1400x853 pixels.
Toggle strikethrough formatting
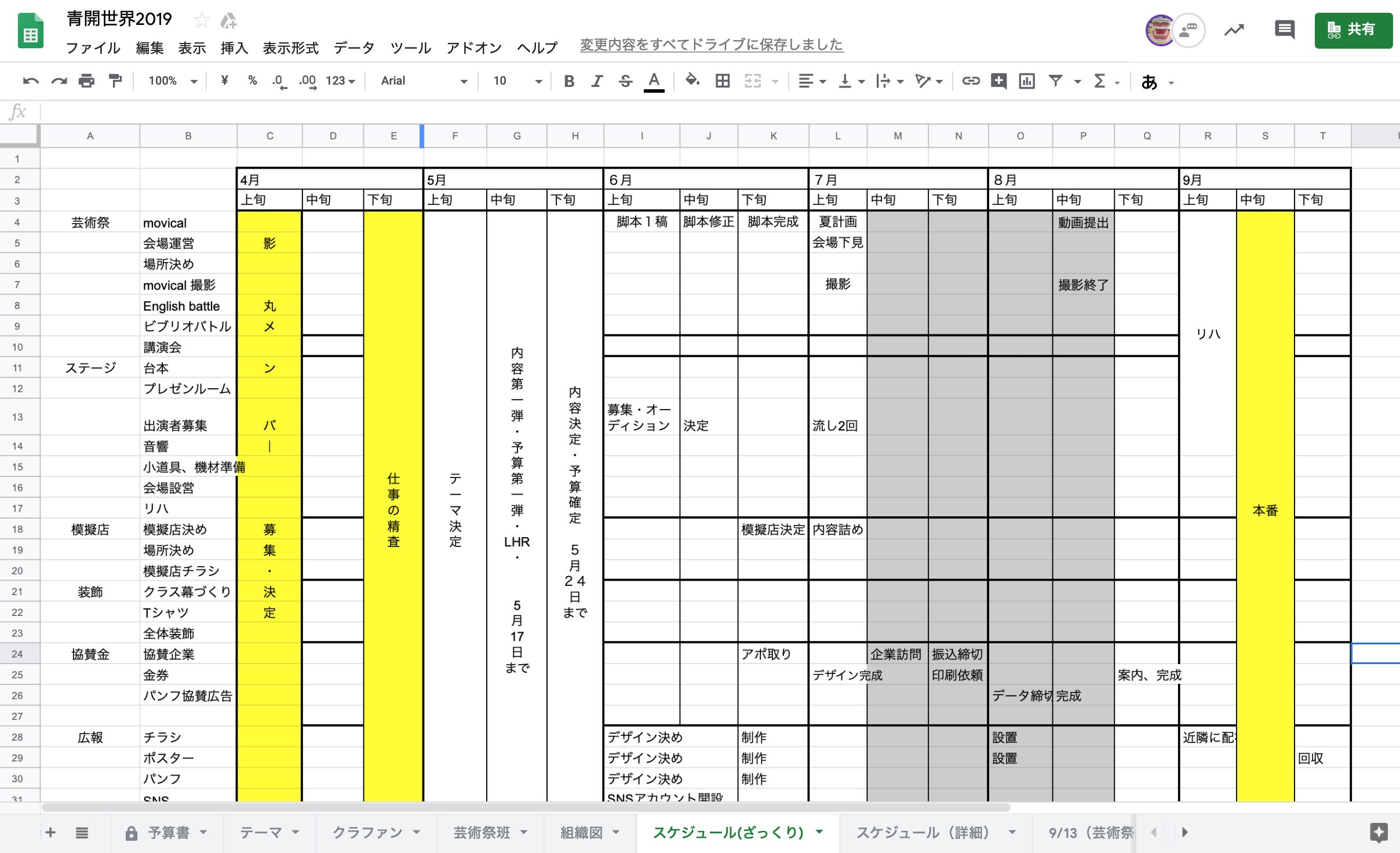[625, 81]
